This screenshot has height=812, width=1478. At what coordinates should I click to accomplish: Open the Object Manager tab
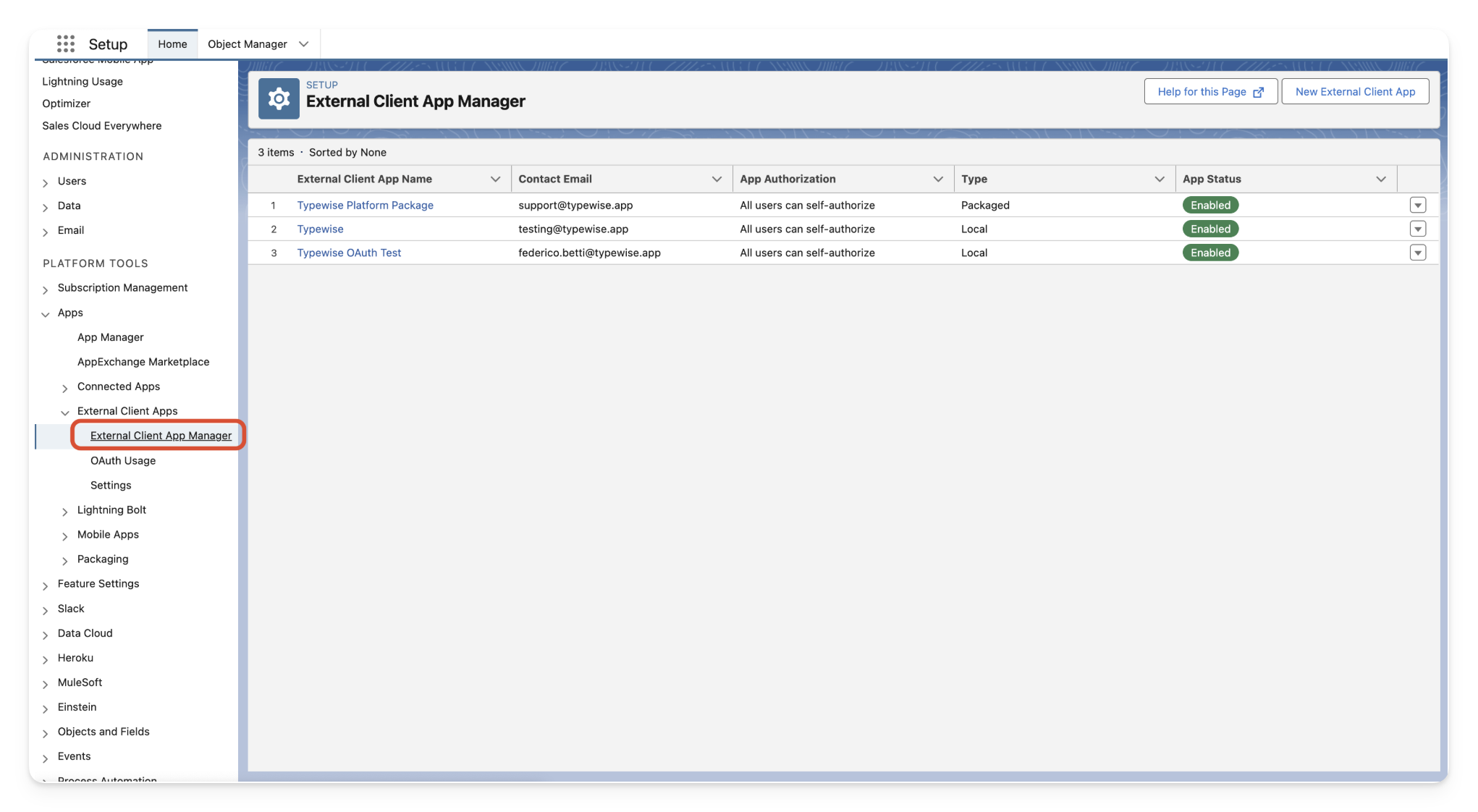[x=247, y=44]
